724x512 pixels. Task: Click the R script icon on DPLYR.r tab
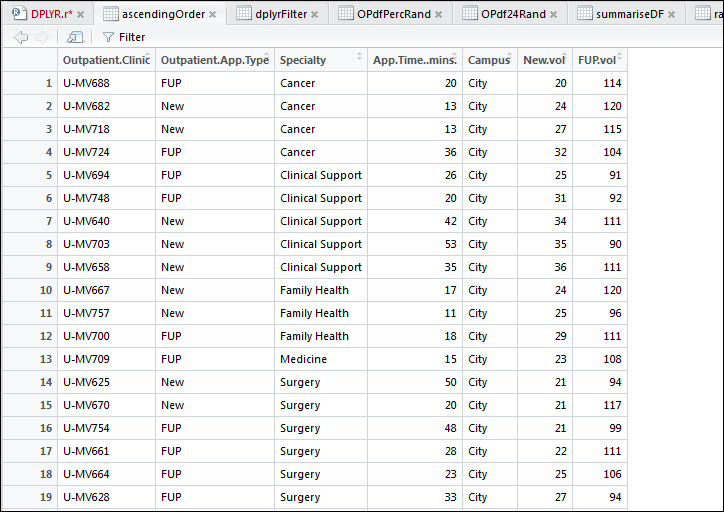[x=17, y=14]
